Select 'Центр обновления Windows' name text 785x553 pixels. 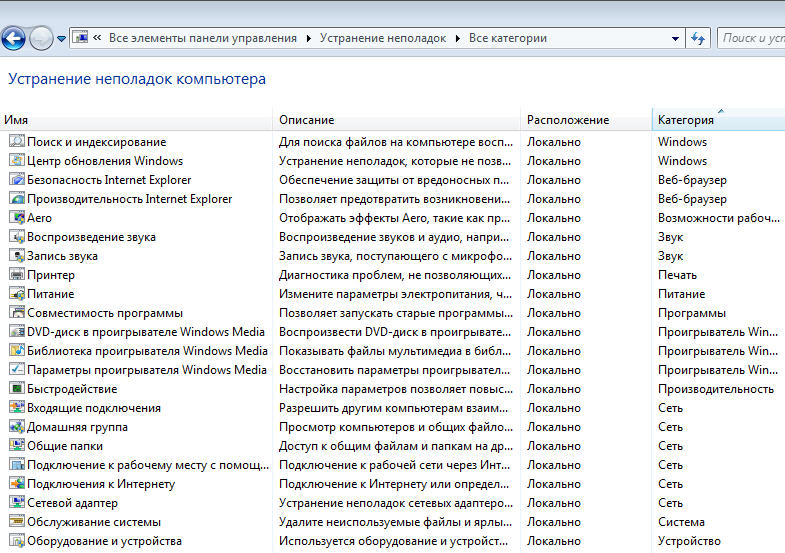[x=105, y=161]
